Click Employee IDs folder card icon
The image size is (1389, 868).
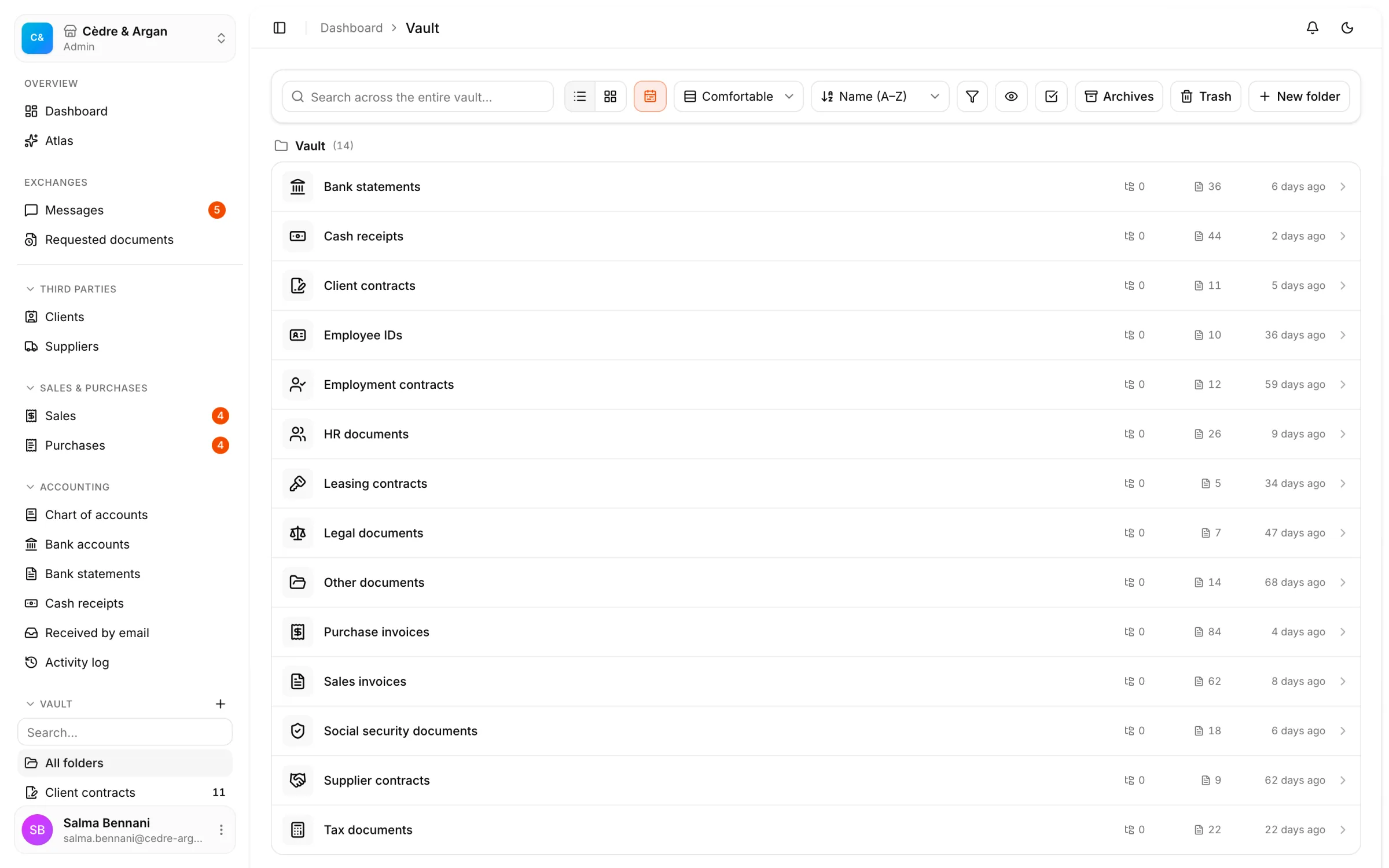pyautogui.click(x=297, y=335)
